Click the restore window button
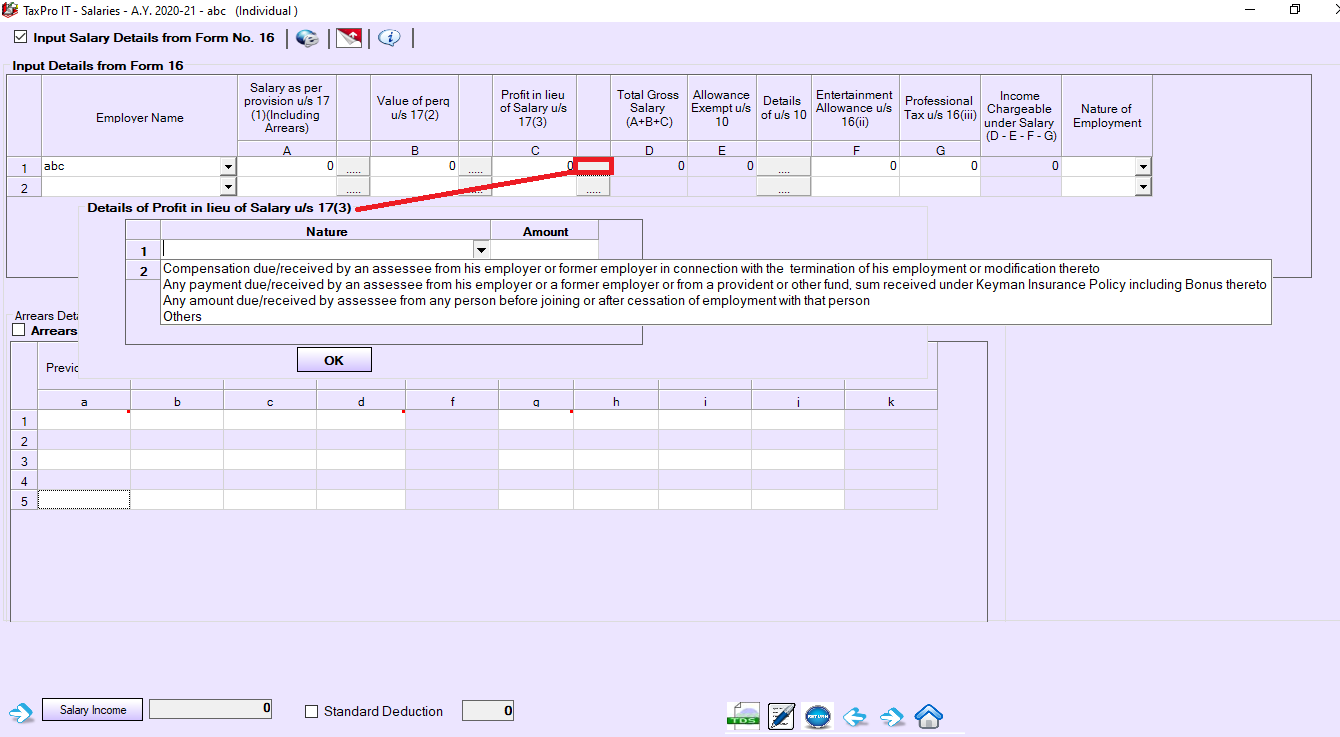The height and width of the screenshot is (737, 1340). (1295, 9)
